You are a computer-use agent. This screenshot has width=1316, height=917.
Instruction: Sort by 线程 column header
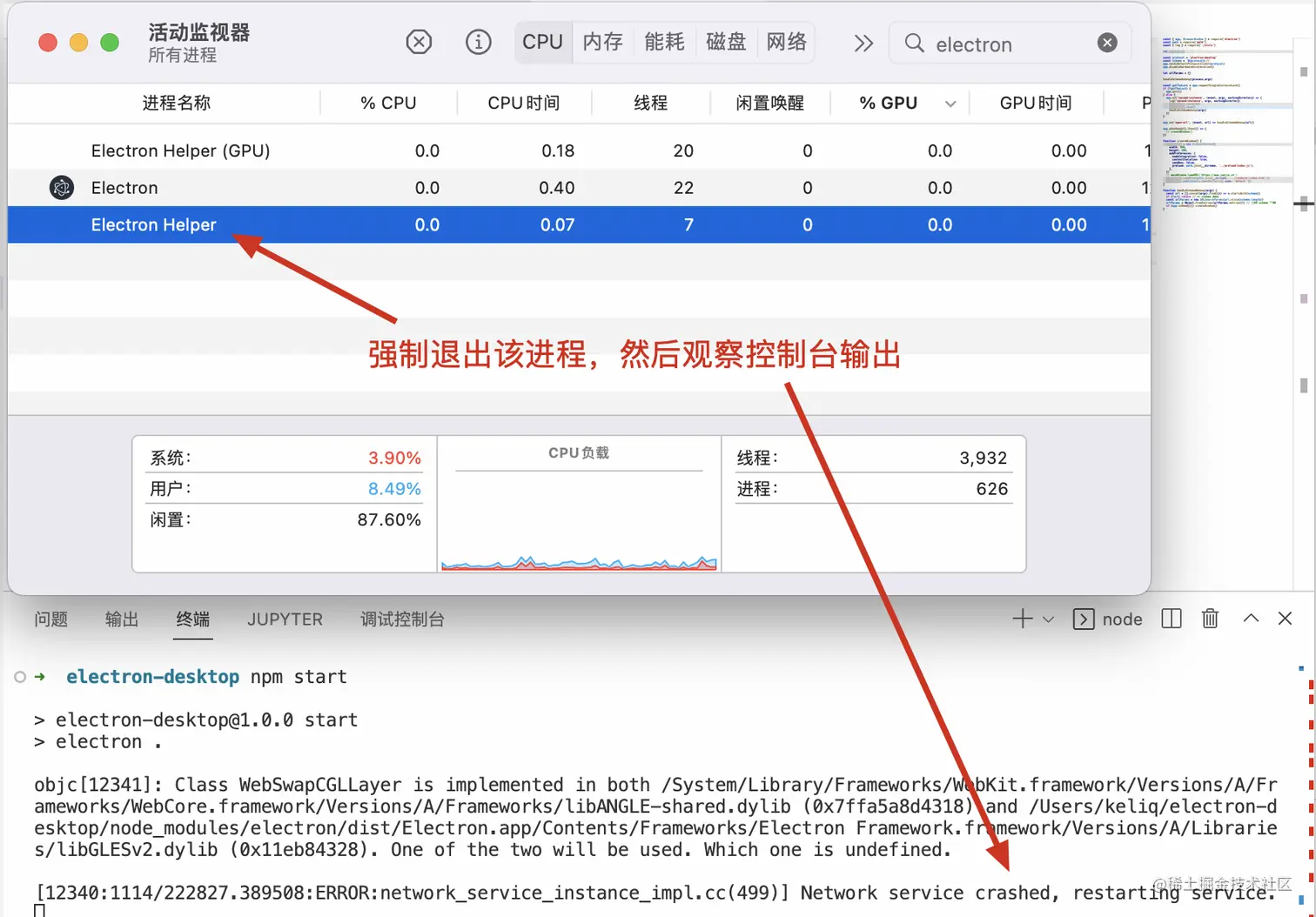point(650,103)
